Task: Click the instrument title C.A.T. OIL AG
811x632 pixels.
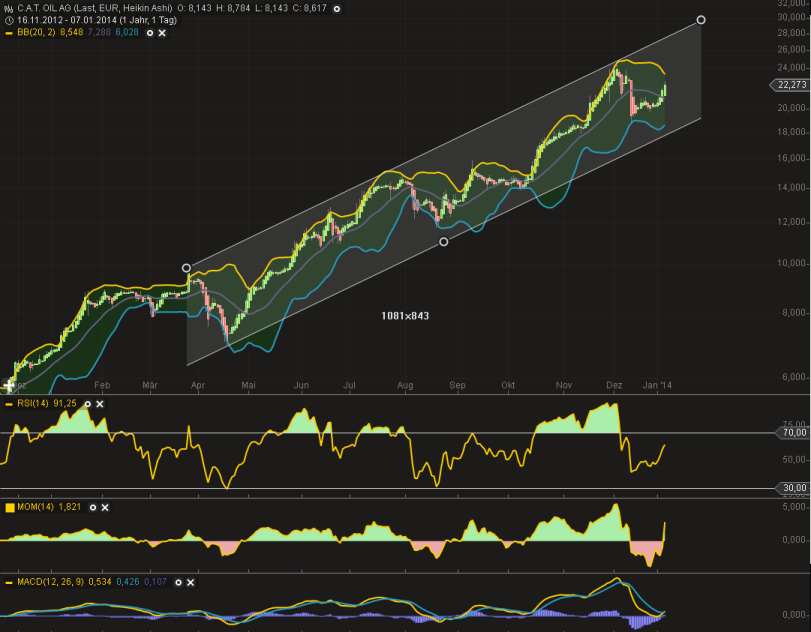Action: (44, 8)
